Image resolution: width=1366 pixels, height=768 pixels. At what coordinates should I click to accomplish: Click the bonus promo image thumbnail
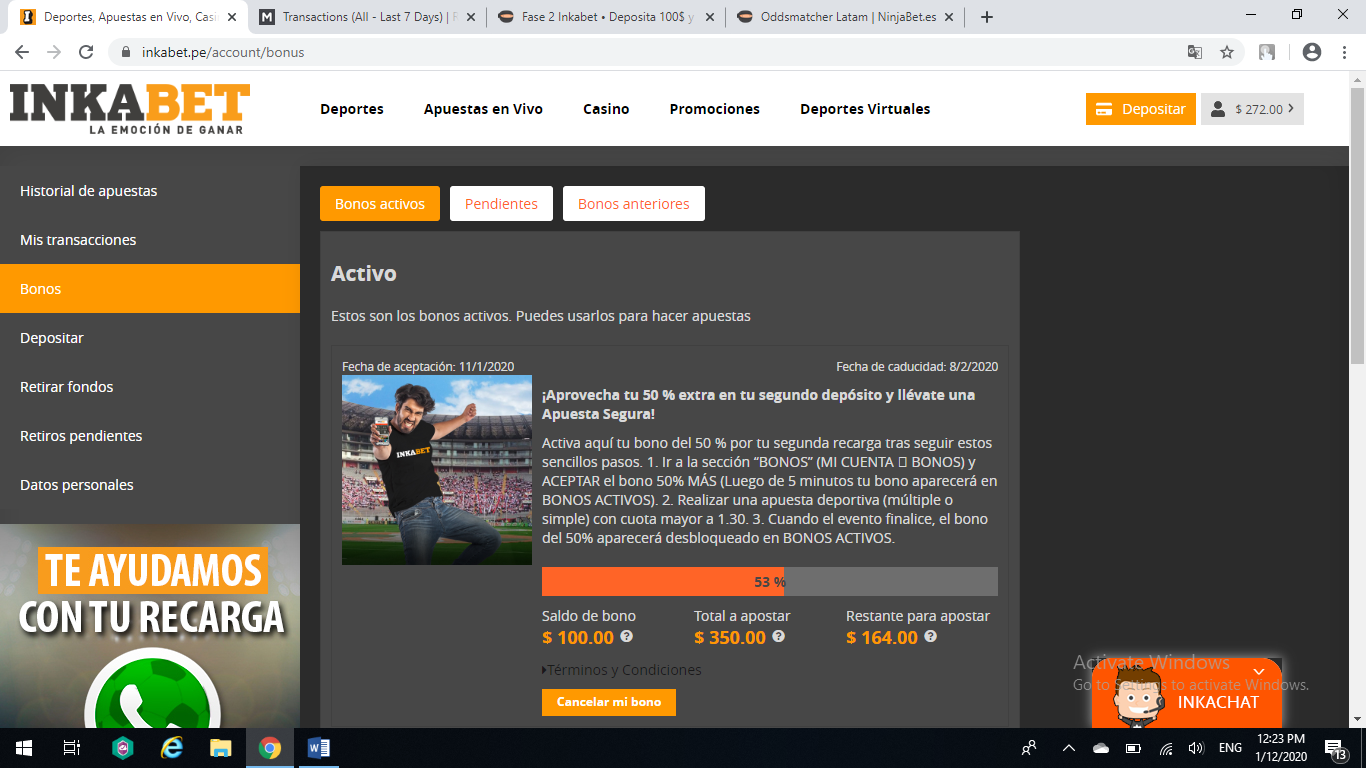point(437,470)
